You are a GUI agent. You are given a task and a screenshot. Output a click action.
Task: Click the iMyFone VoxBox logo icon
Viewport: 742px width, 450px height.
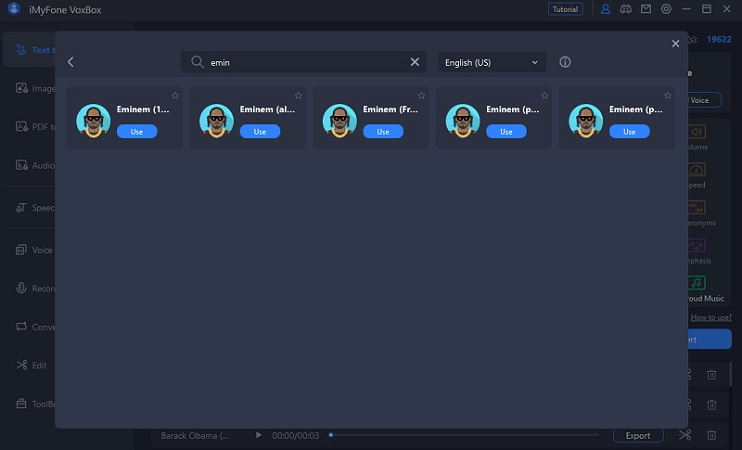tap(14, 9)
